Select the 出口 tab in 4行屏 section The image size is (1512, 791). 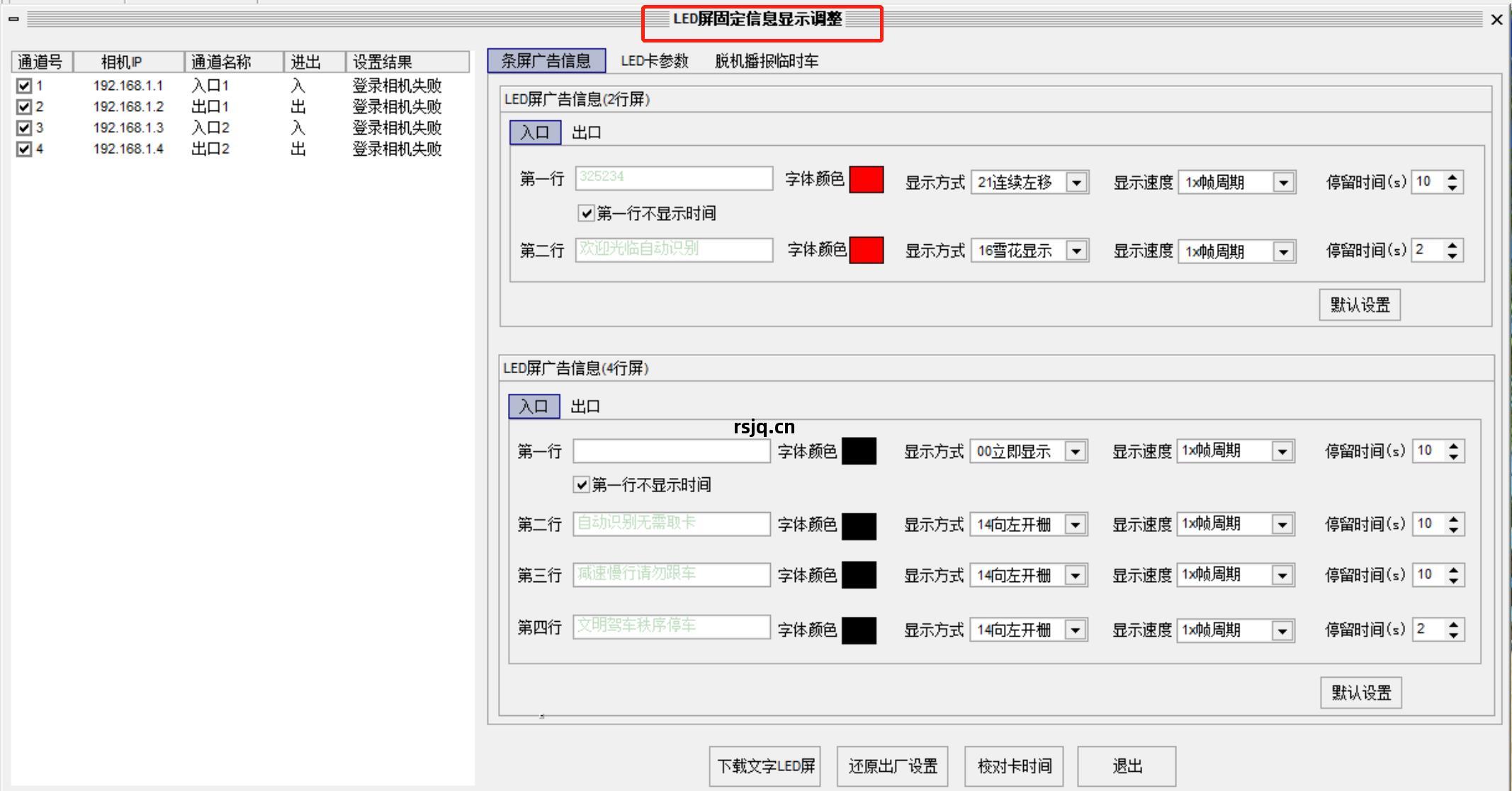585,406
